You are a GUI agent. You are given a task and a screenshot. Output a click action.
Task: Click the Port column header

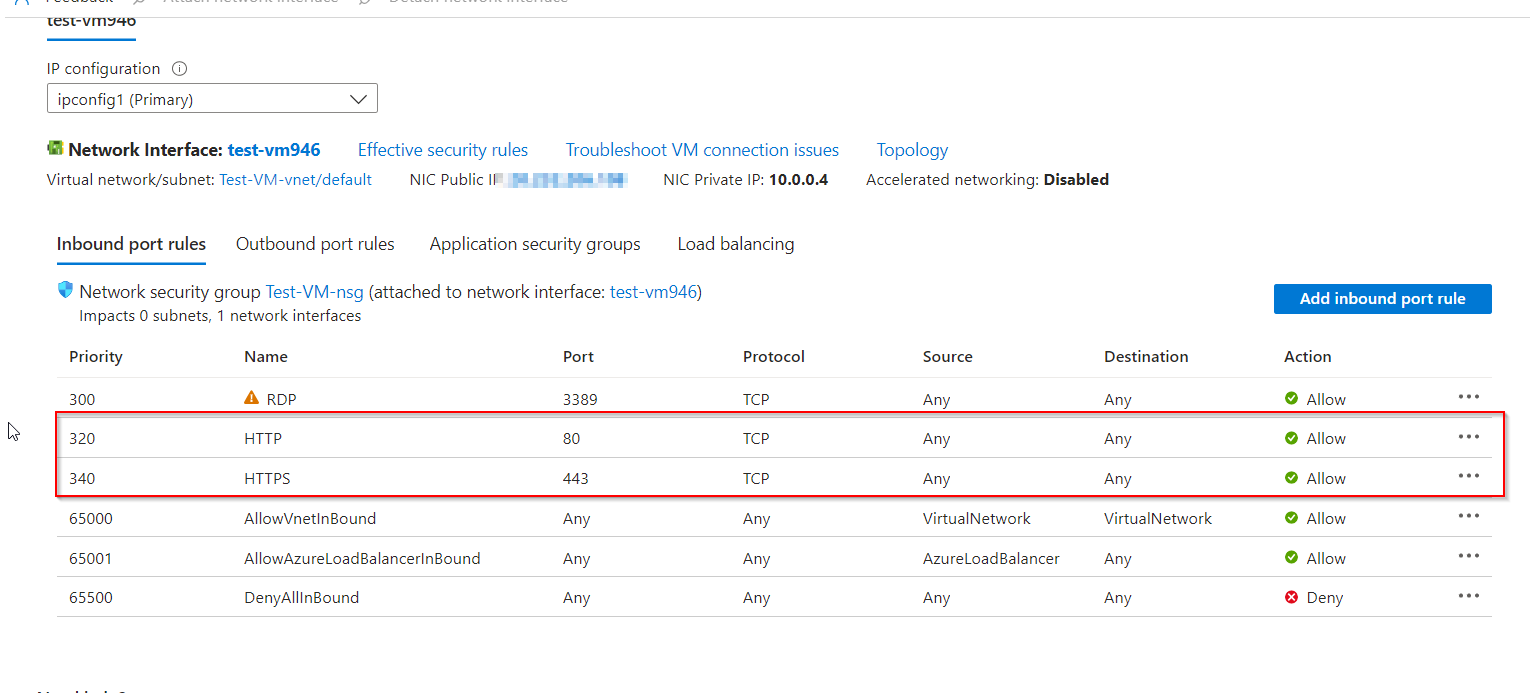pyautogui.click(x=578, y=357)
